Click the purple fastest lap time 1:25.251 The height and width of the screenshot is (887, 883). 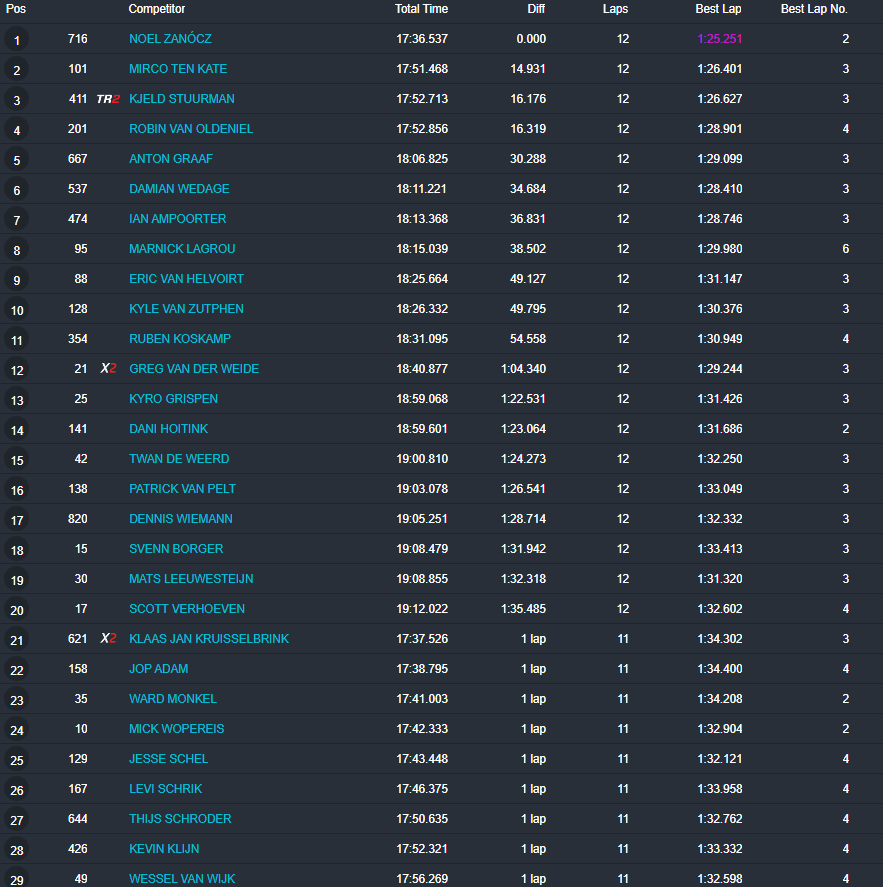(x=719, y=39)
